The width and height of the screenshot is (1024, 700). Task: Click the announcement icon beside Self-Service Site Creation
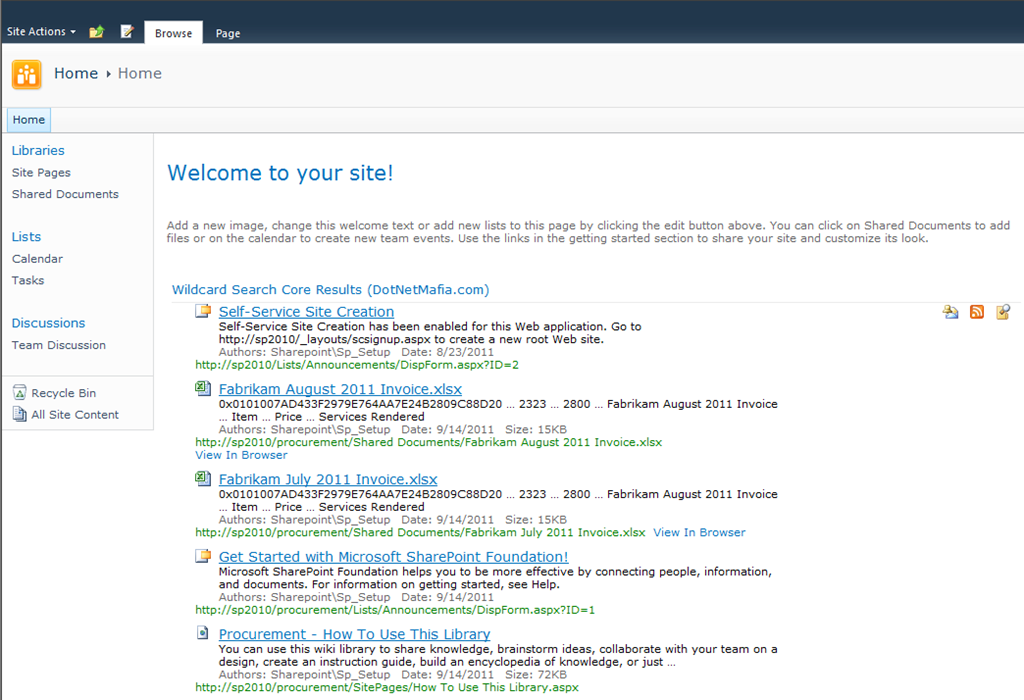(x=203, y=311)
